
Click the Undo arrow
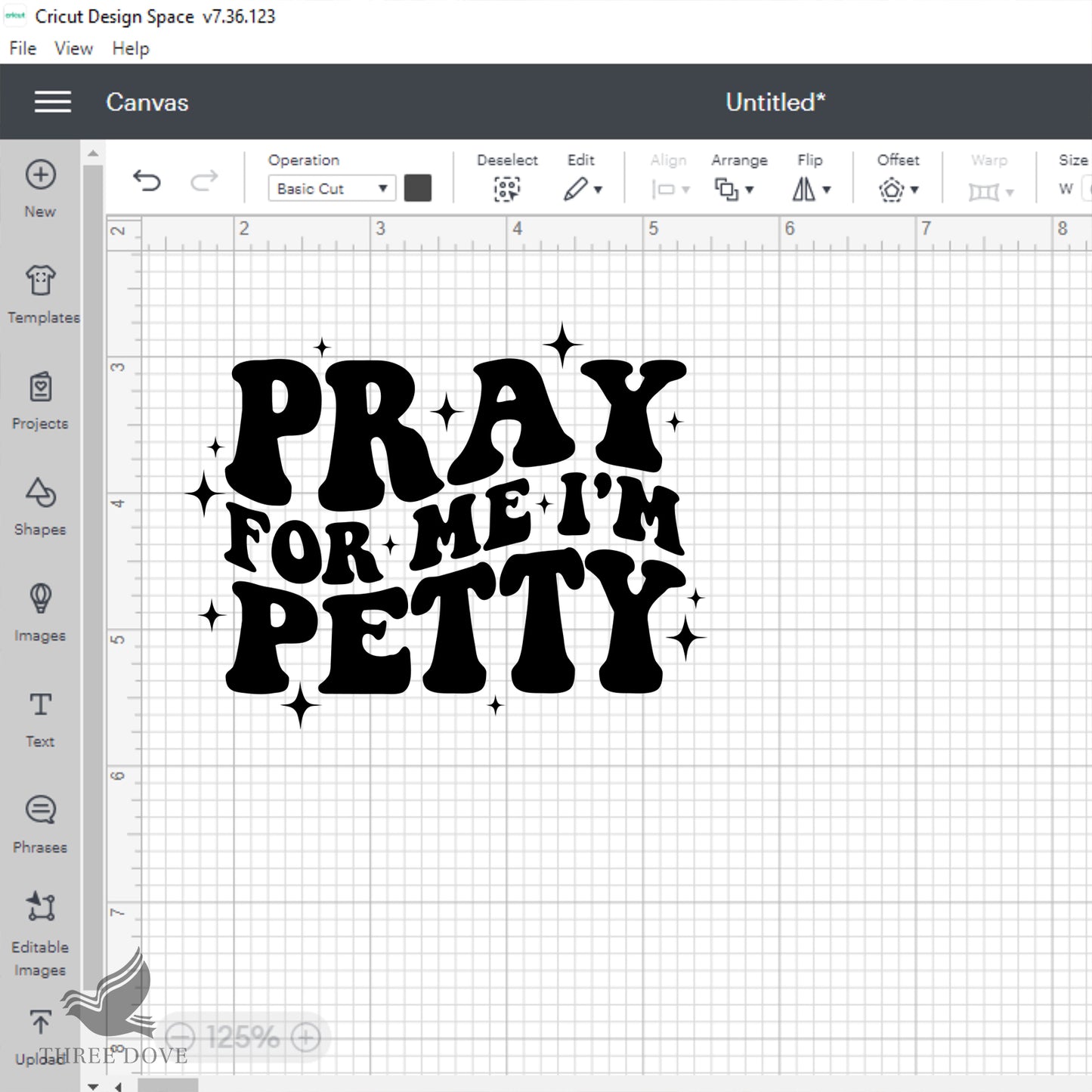[x=147, y=180]
